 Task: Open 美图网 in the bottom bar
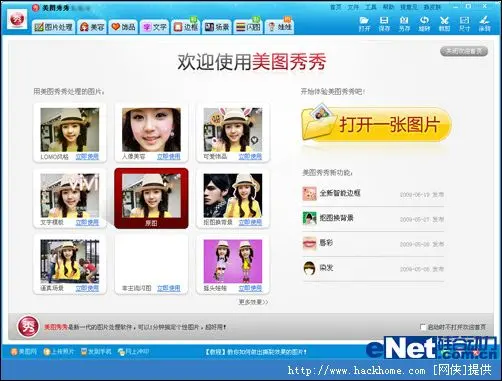coord(24,352)
